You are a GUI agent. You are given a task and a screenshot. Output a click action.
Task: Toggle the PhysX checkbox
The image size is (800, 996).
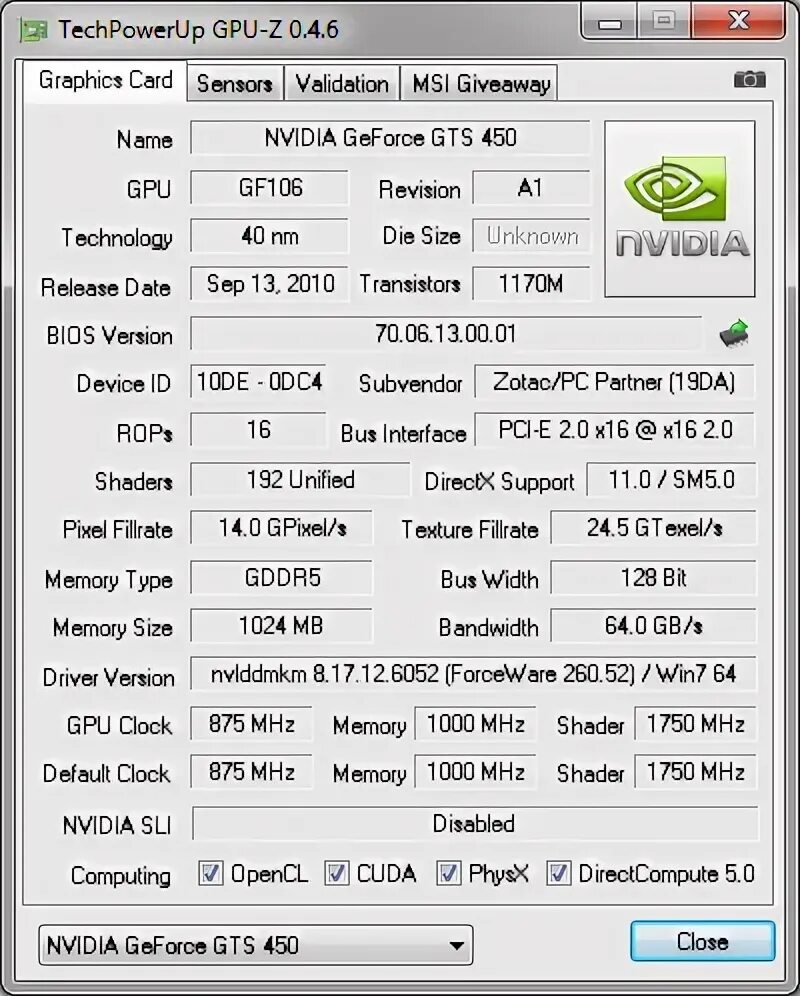pos(448,873)
